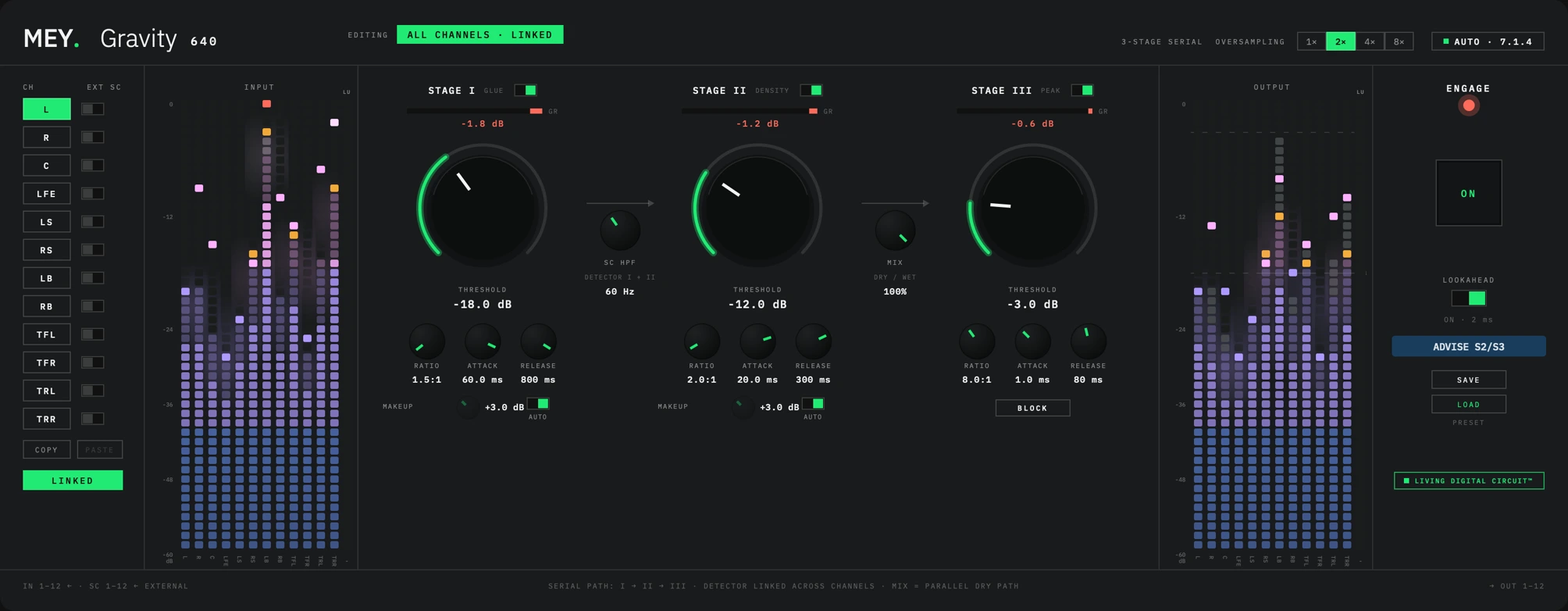Click the Stage II threshold value -12.0 dB
Screen dimensions: 1568x611
(757, 304)
